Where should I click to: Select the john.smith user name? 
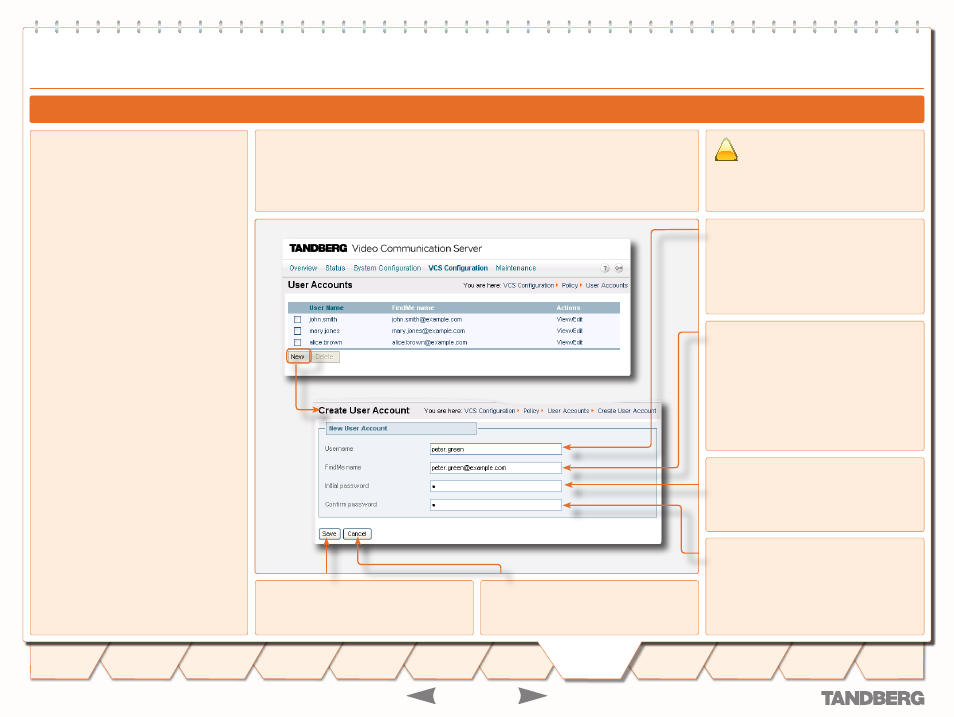pyautogui.click(x=323, y=320)
